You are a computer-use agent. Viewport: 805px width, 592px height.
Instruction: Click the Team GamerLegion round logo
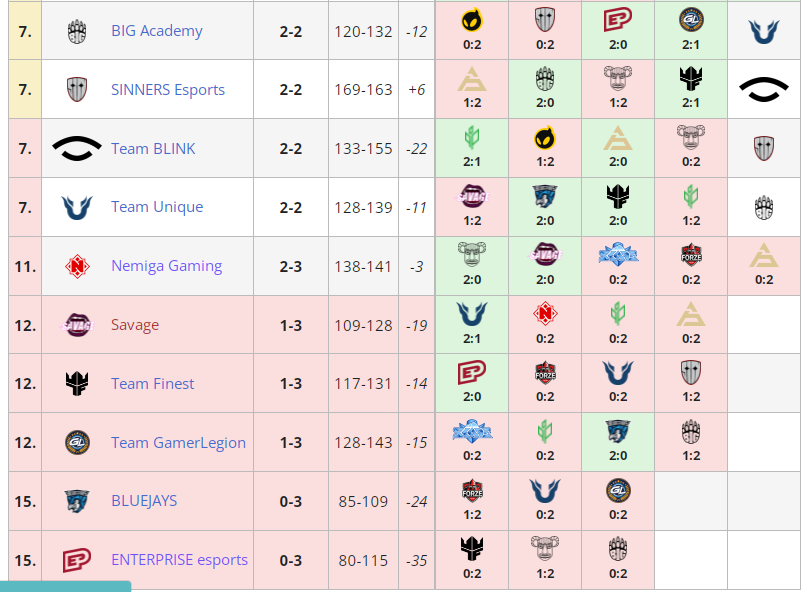(77, 442)
